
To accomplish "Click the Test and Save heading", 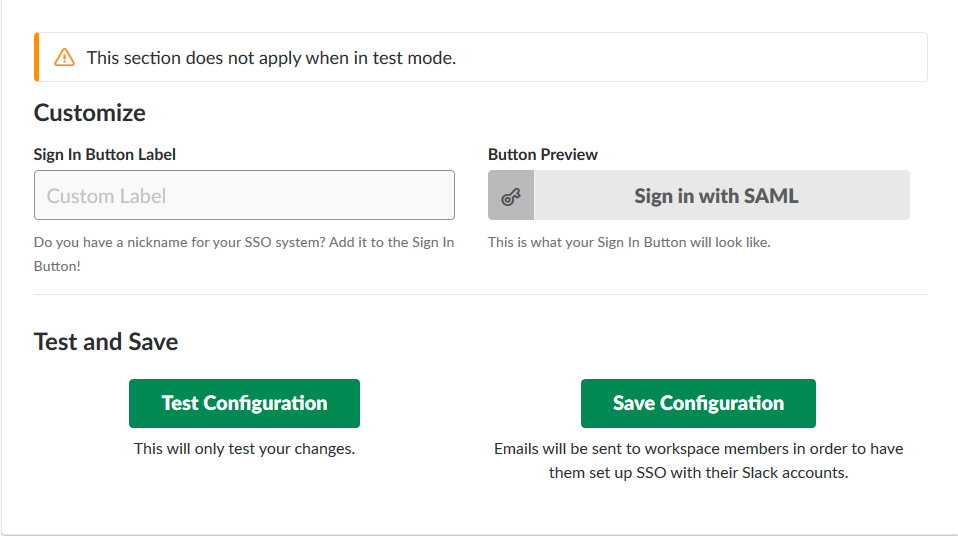I will tap(106, 342).
